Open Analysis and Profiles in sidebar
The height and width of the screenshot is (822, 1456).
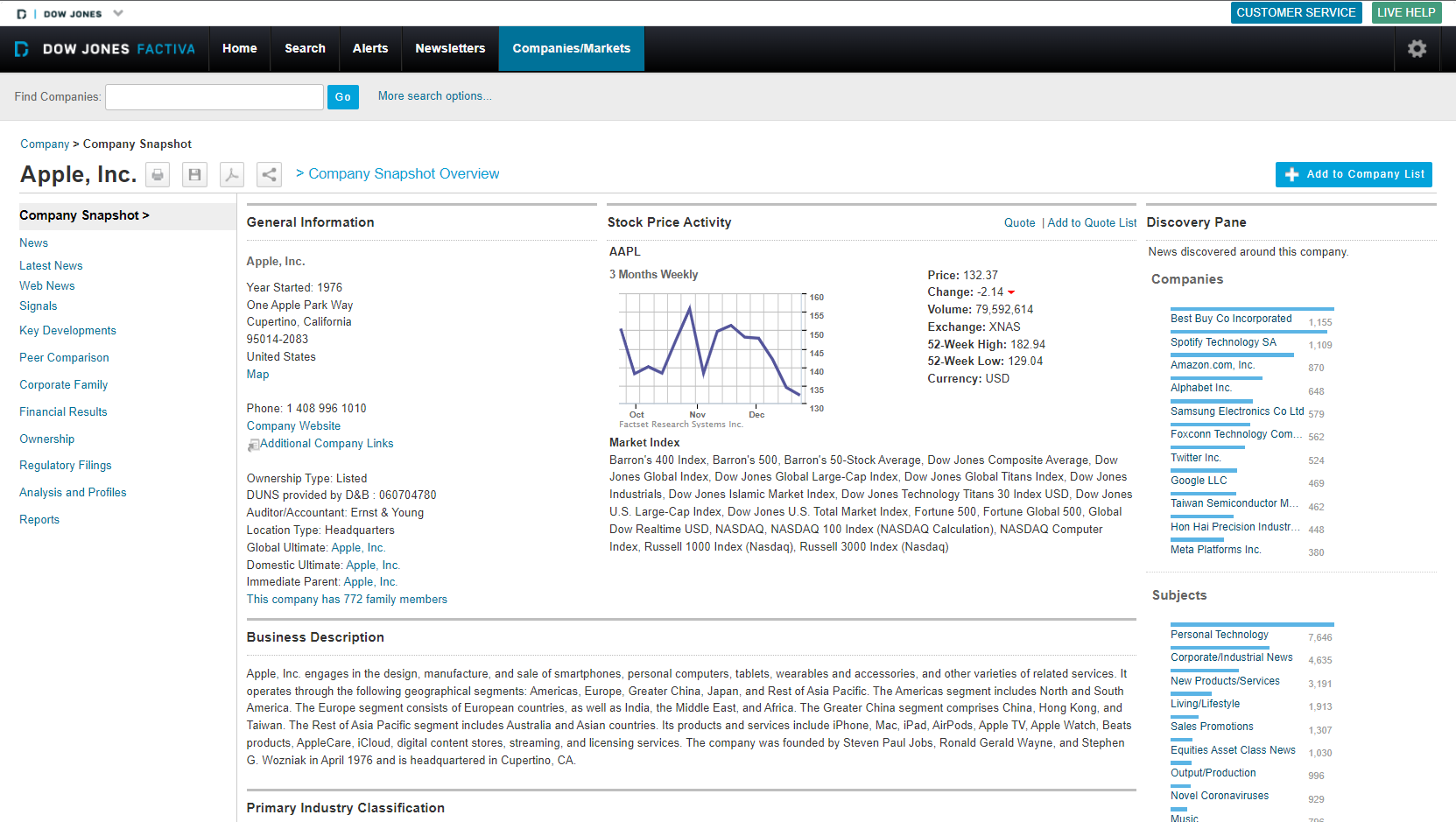click(x=73, y=493)
